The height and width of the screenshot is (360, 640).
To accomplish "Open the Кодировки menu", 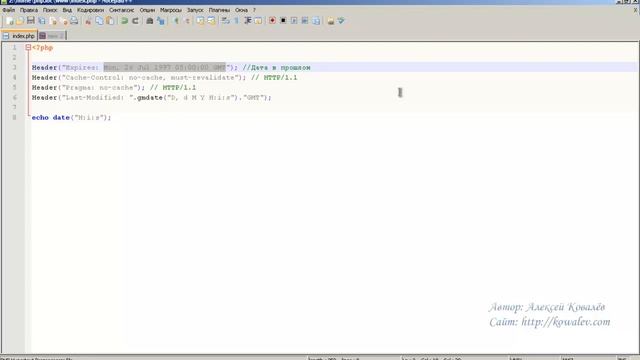I will pyautogui.click(x=90, y=10).
